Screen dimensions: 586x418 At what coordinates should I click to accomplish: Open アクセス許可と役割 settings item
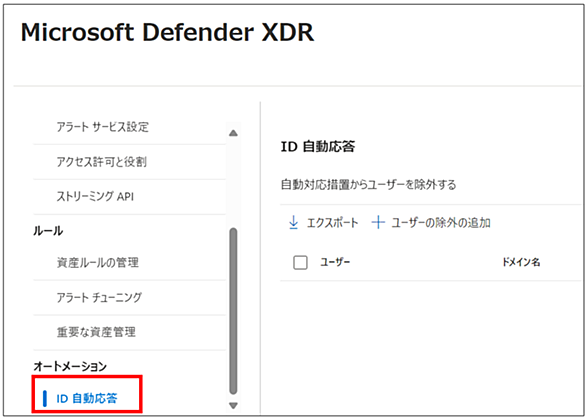tap(101, 162)
